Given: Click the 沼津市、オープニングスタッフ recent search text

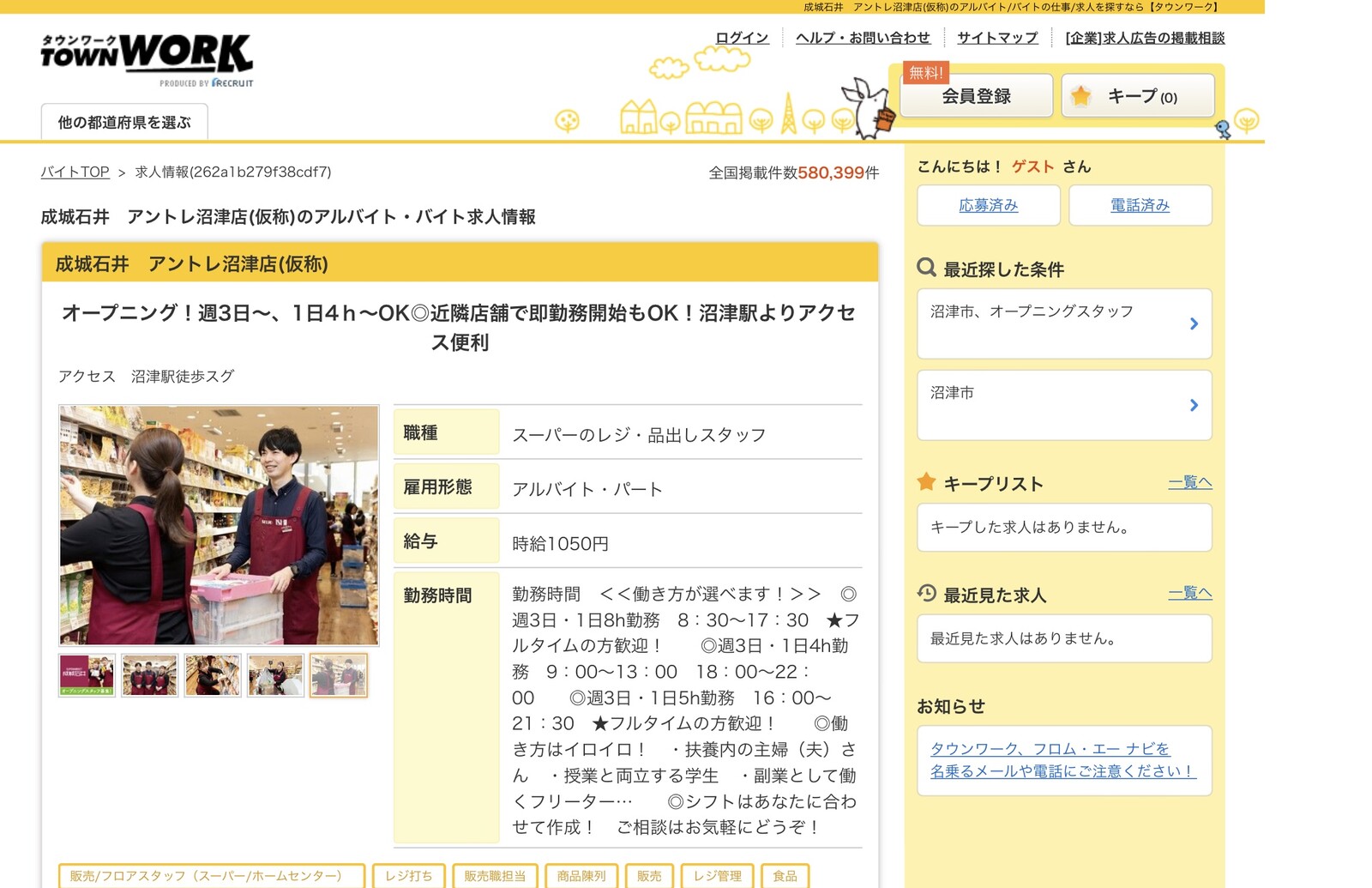Looking at the screenshot, I should click(x=1032, y=311).
